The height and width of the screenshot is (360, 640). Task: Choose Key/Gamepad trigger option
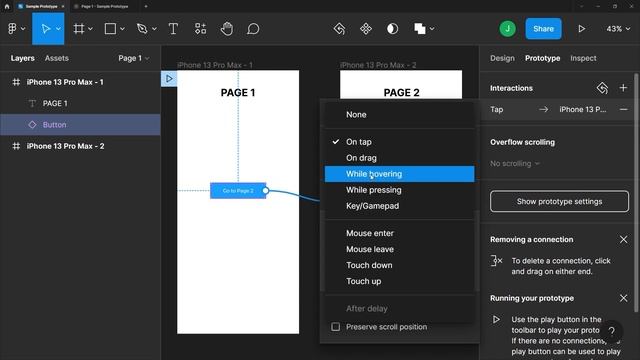click(399, 206)
